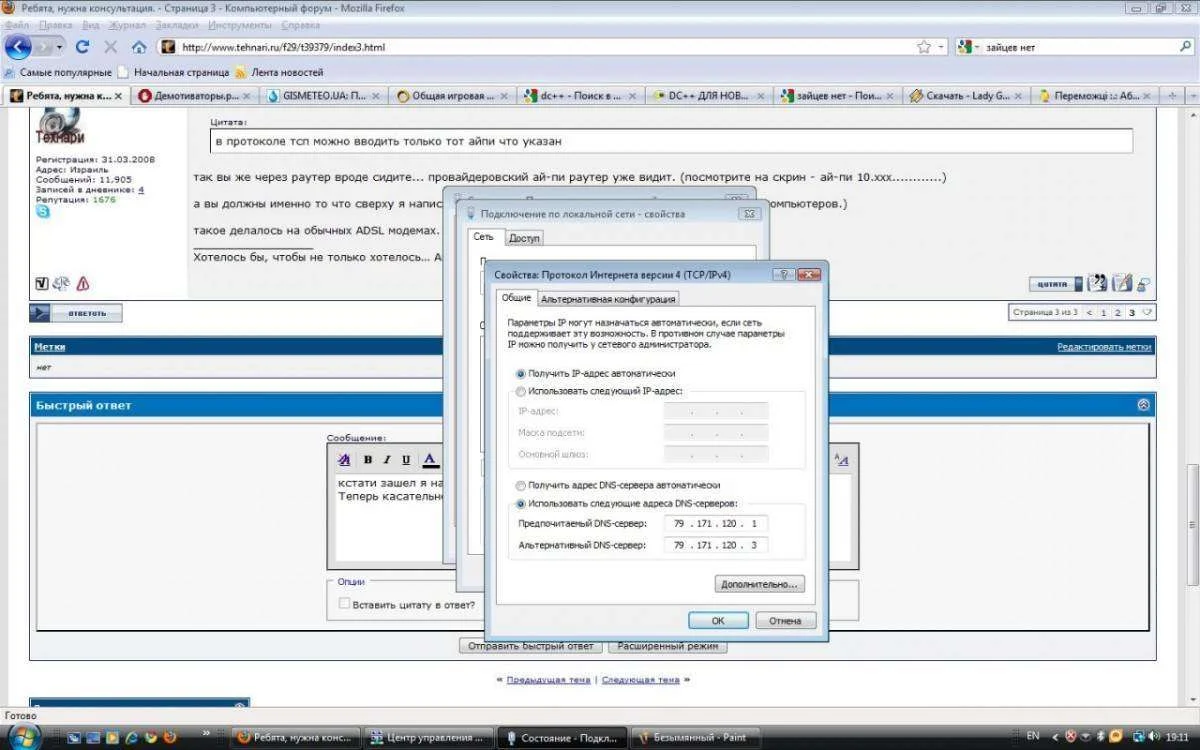The width and height of the screenshot is (1200, 750).
Task: Click Редактировать метки link
Action: [1105, 346]
